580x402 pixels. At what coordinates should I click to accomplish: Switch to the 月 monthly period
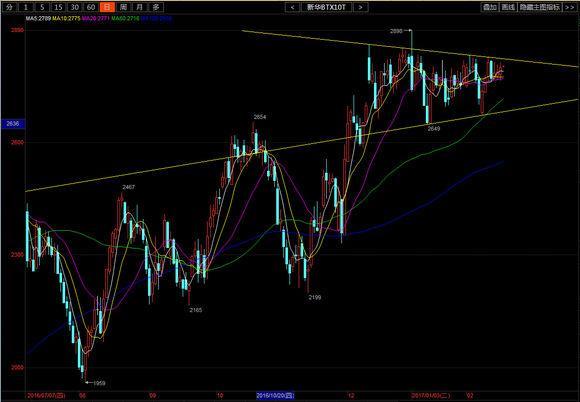pos(139,7)
